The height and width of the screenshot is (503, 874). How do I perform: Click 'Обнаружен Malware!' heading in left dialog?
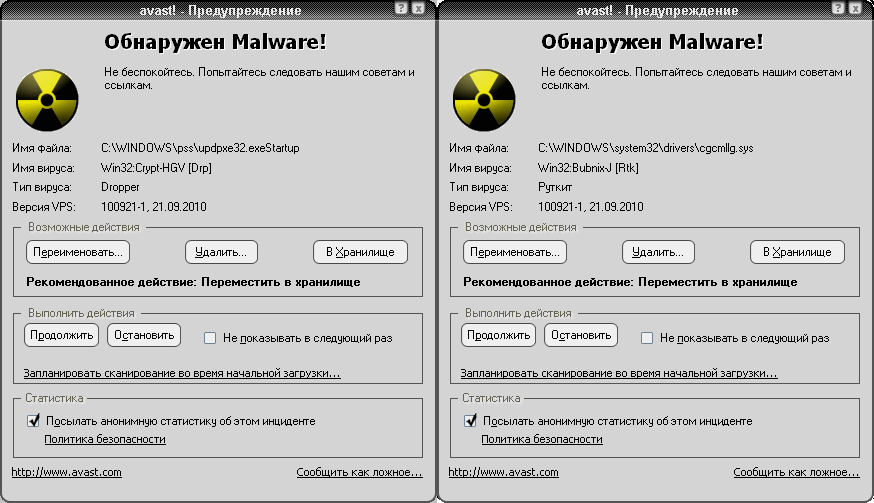point(215,42)
